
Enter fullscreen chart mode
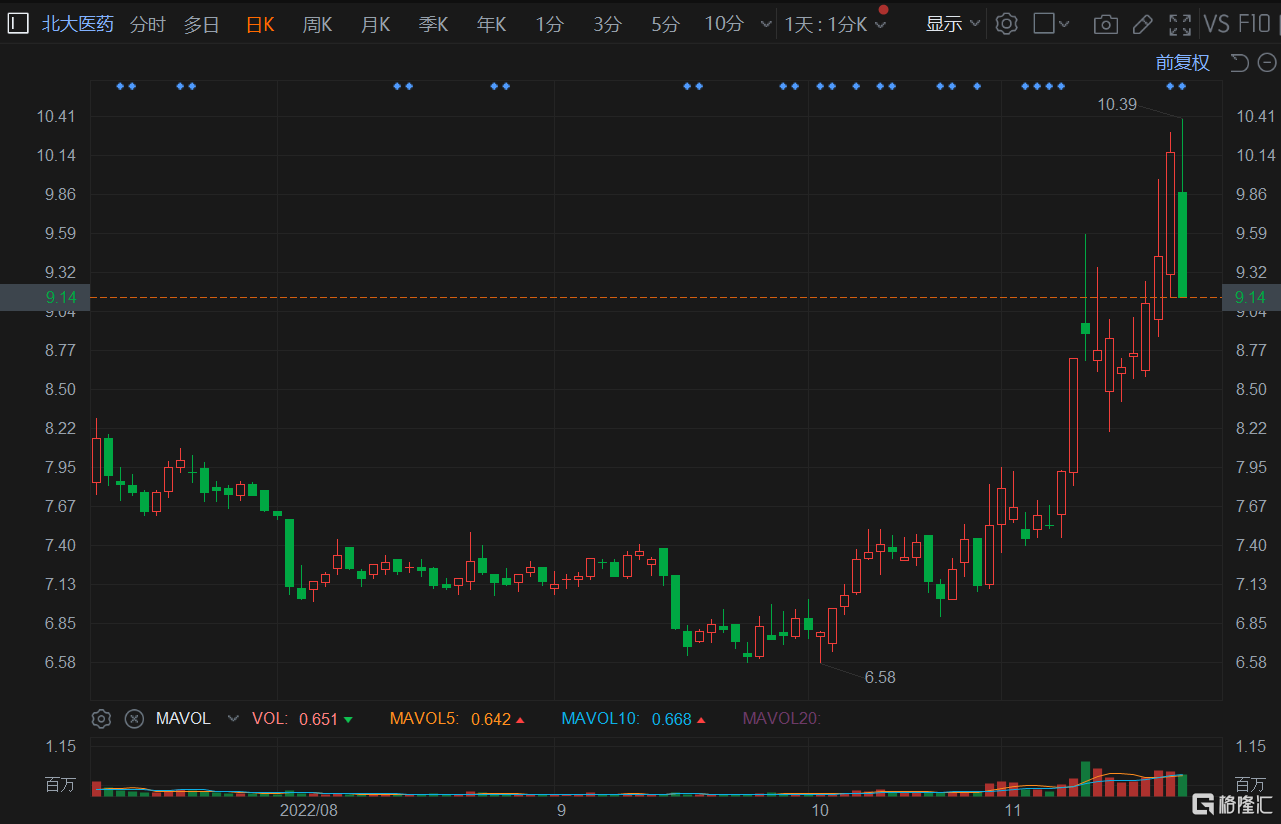(1180, 25)
